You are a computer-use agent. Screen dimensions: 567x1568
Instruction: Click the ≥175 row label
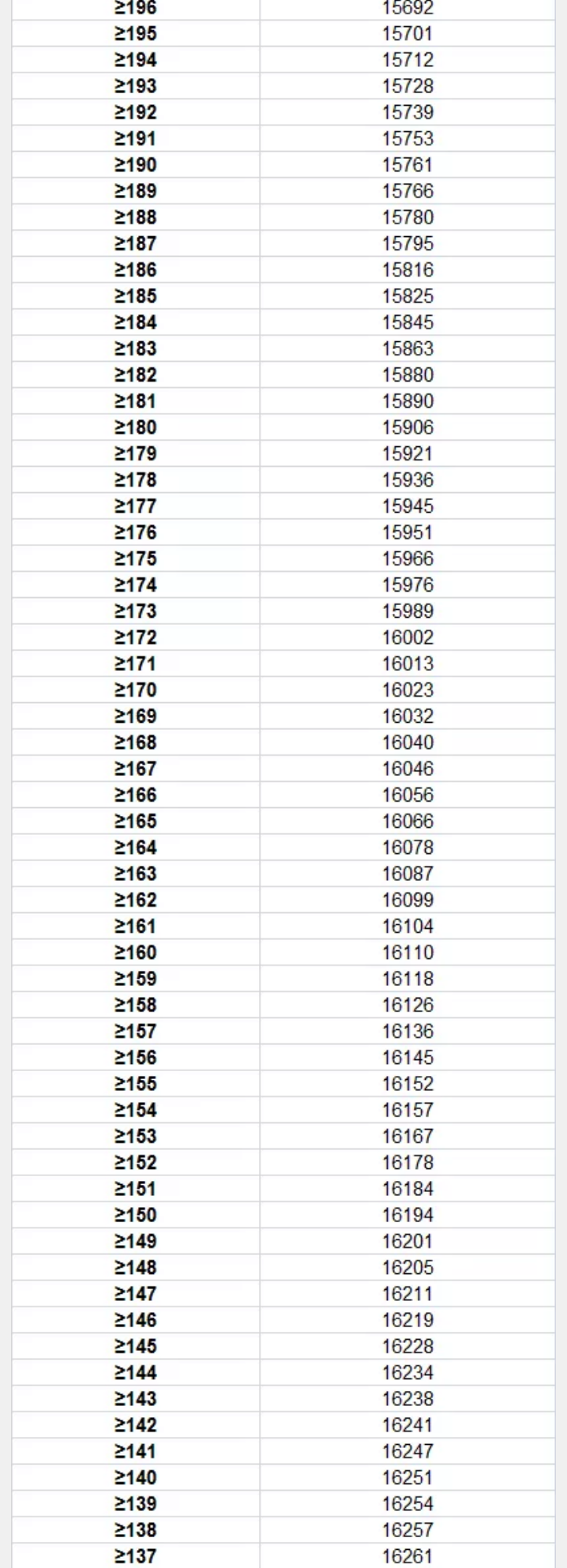click(135, 558)
